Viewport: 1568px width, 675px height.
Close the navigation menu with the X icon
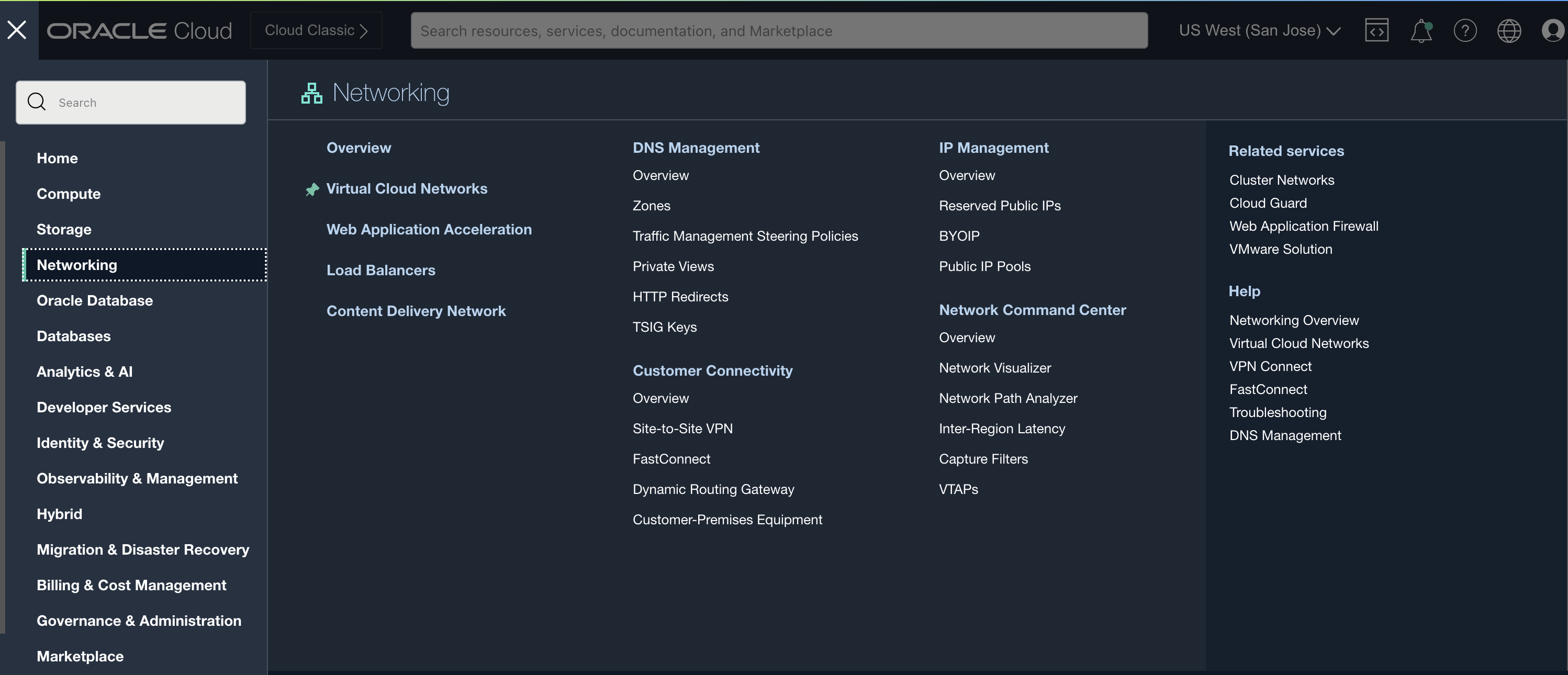[16, 29]
